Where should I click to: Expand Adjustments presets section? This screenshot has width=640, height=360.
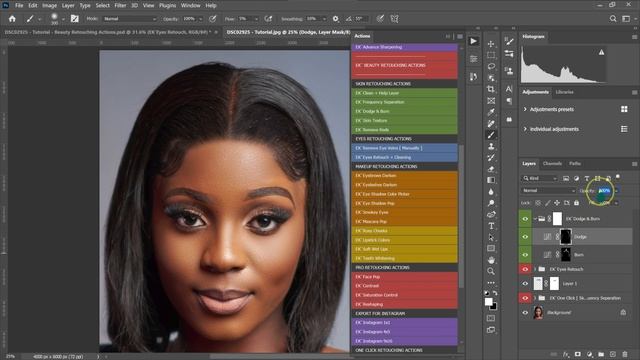(525, 109)
